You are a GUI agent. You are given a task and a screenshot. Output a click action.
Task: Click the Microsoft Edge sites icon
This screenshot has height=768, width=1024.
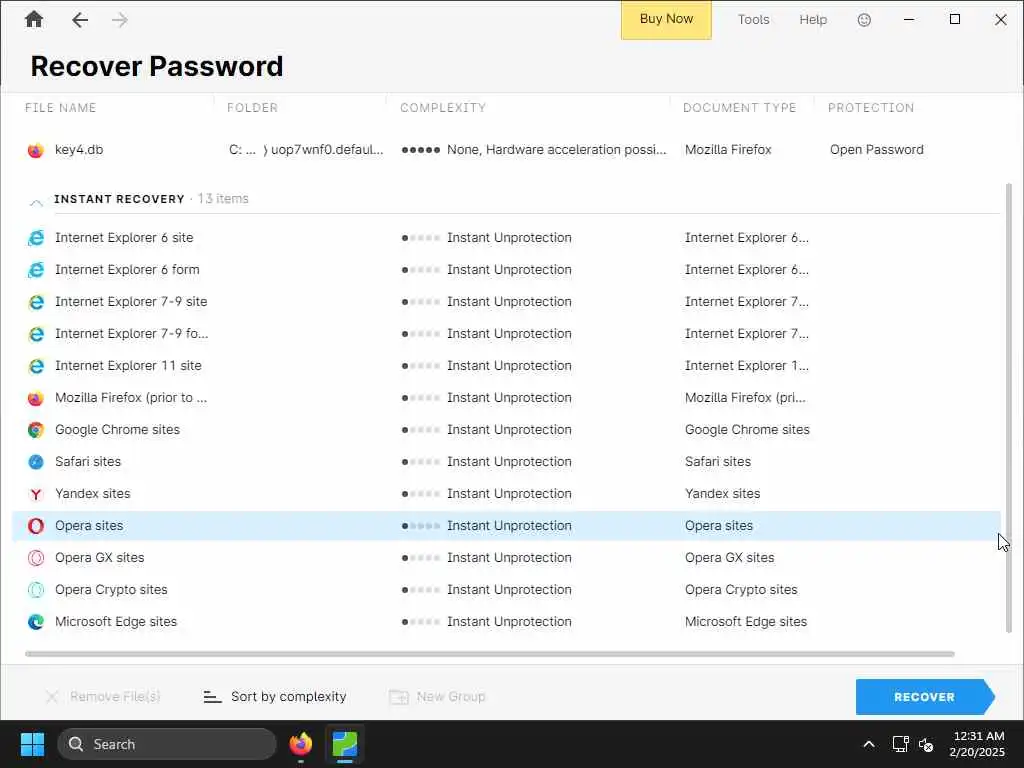coord(36,622)
